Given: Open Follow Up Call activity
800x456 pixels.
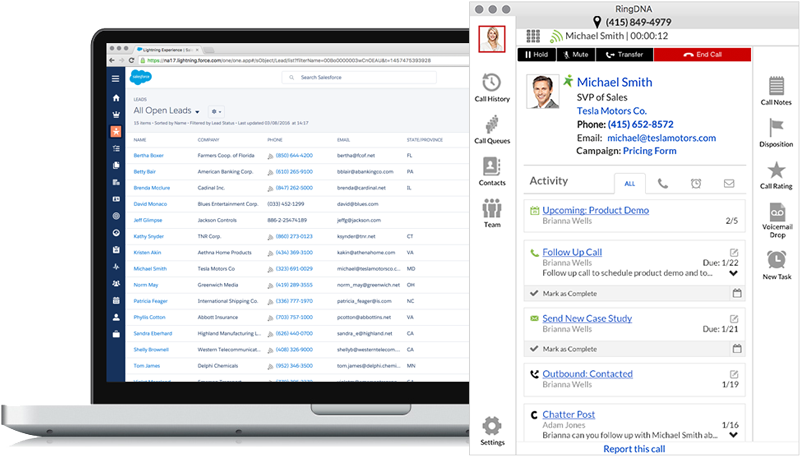Looking at the screenshot, I should click(572, 252).
